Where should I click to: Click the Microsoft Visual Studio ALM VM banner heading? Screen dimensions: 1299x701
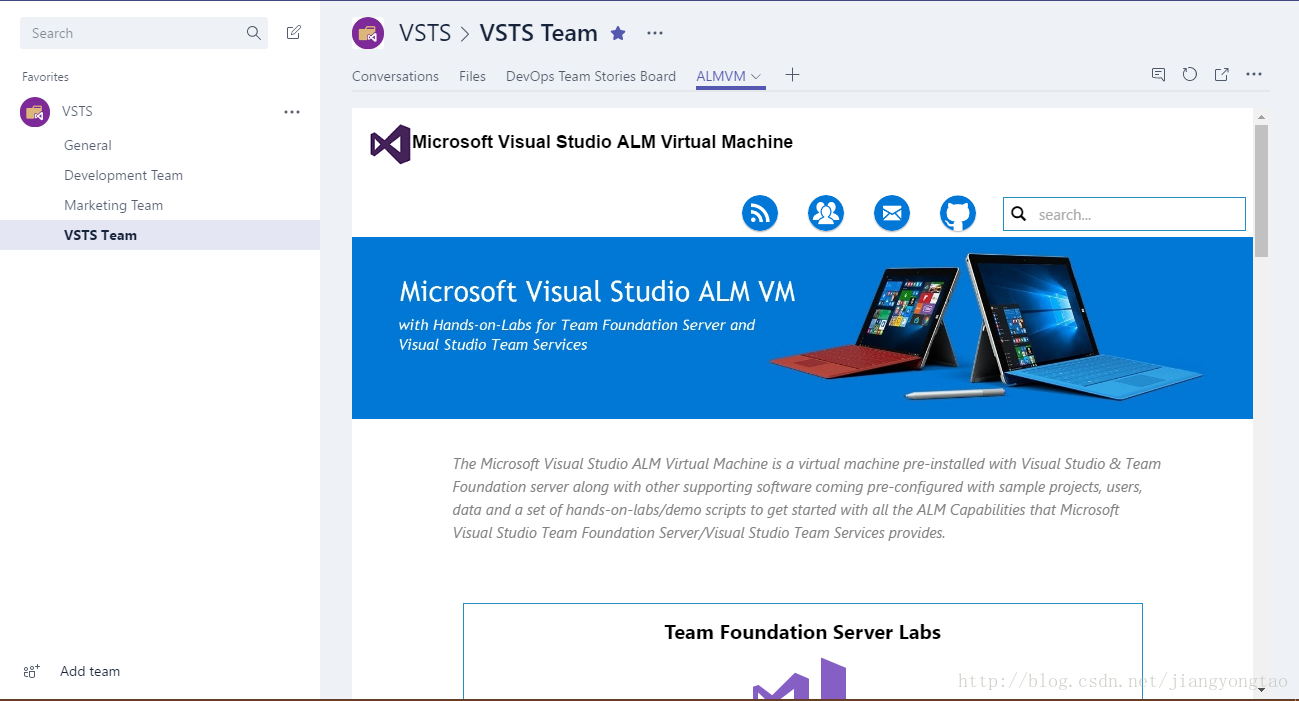tap(597, 291)
